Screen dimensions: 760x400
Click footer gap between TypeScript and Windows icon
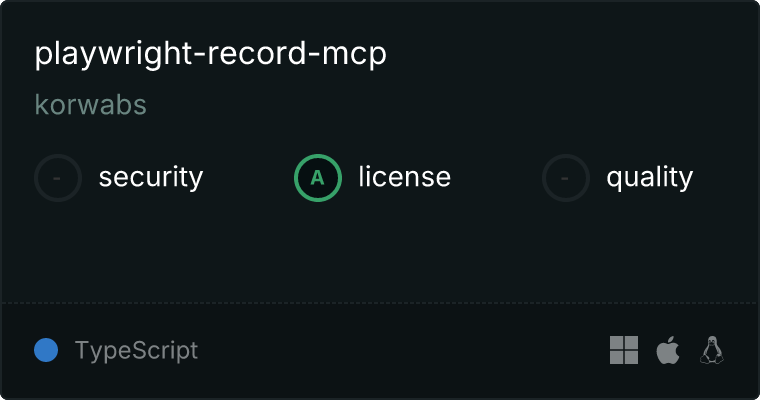tap(402, 350)
